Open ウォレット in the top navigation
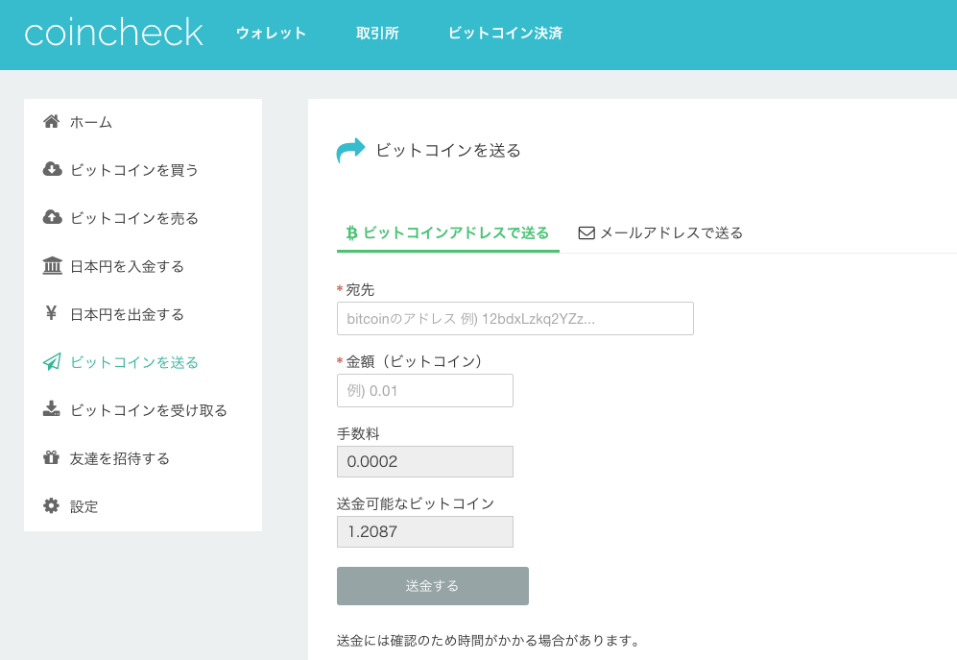The height and width of the screenshot is (660, 957). [x=271, y=33]
